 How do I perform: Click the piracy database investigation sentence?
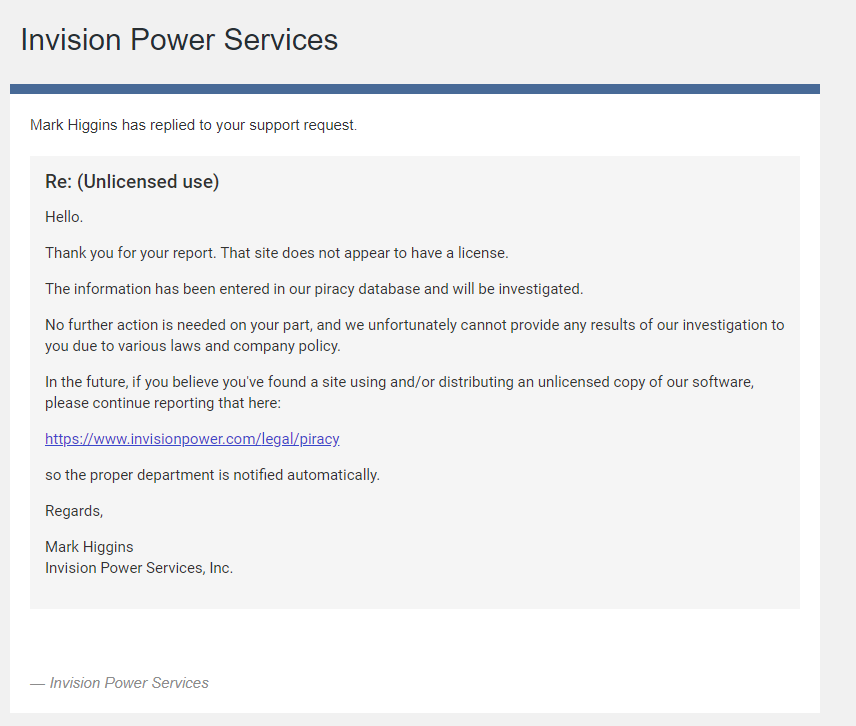313,289
